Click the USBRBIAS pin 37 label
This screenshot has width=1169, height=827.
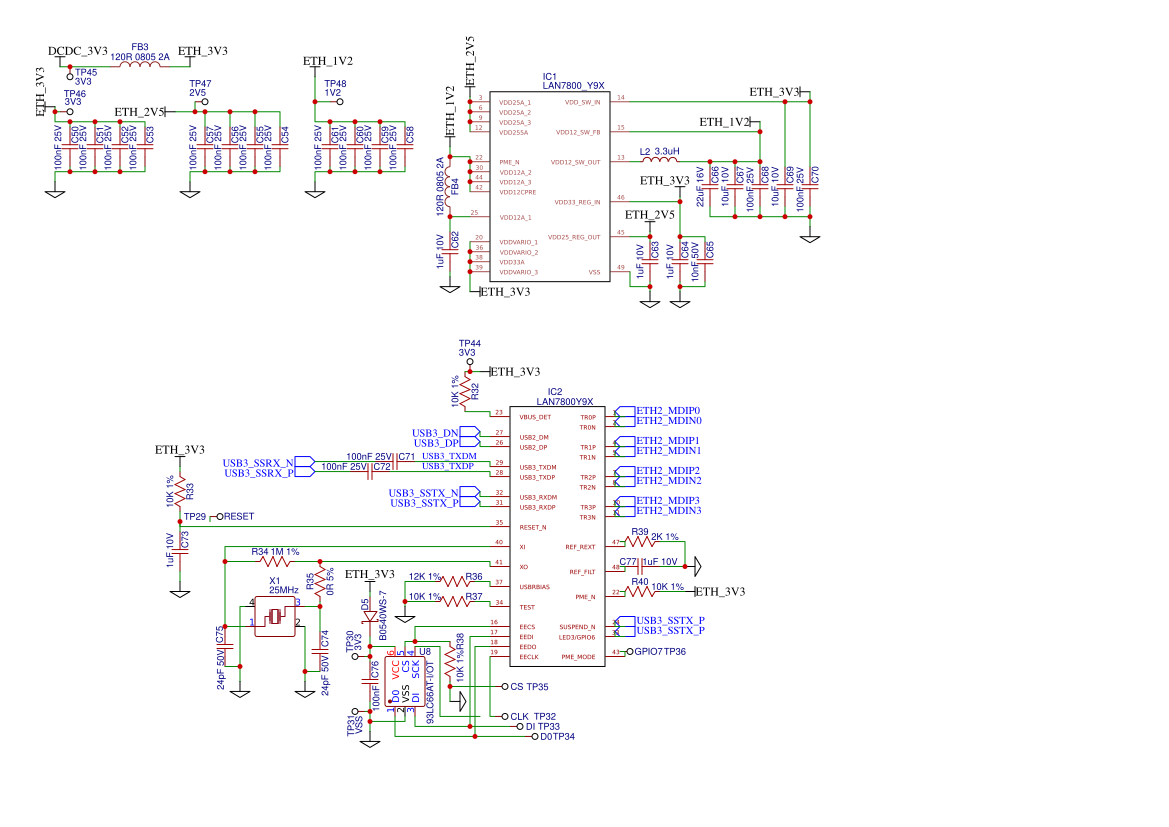point(535,587)
